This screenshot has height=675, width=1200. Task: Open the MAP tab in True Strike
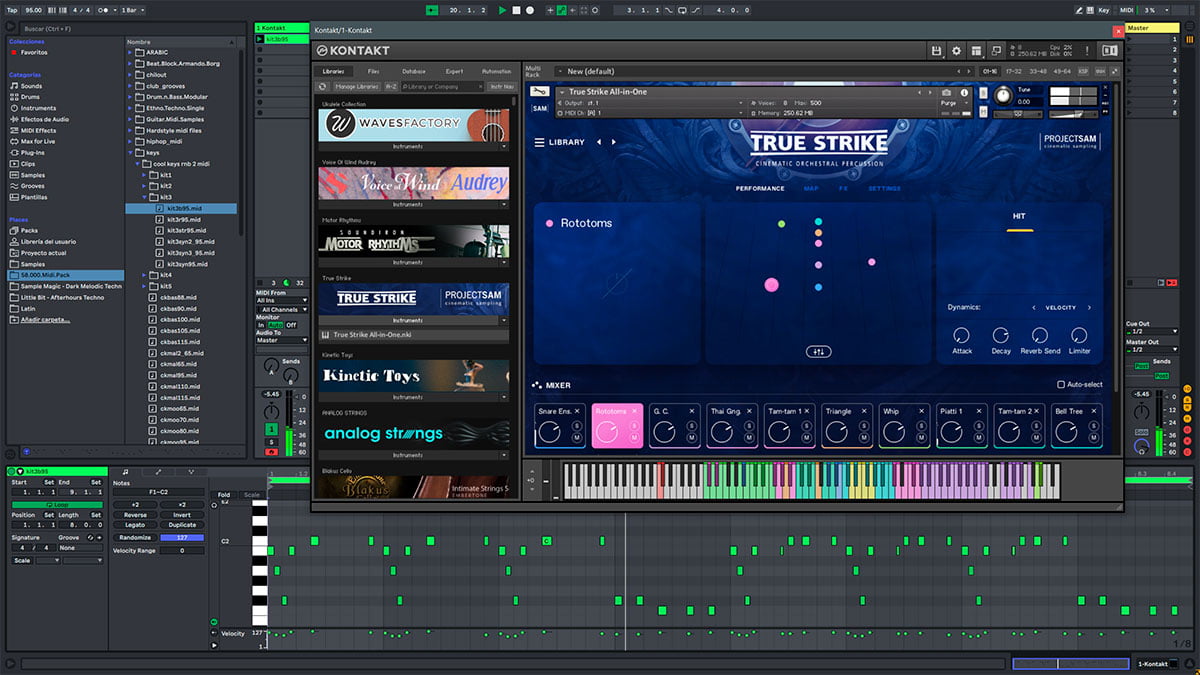(x=811, y=188)
